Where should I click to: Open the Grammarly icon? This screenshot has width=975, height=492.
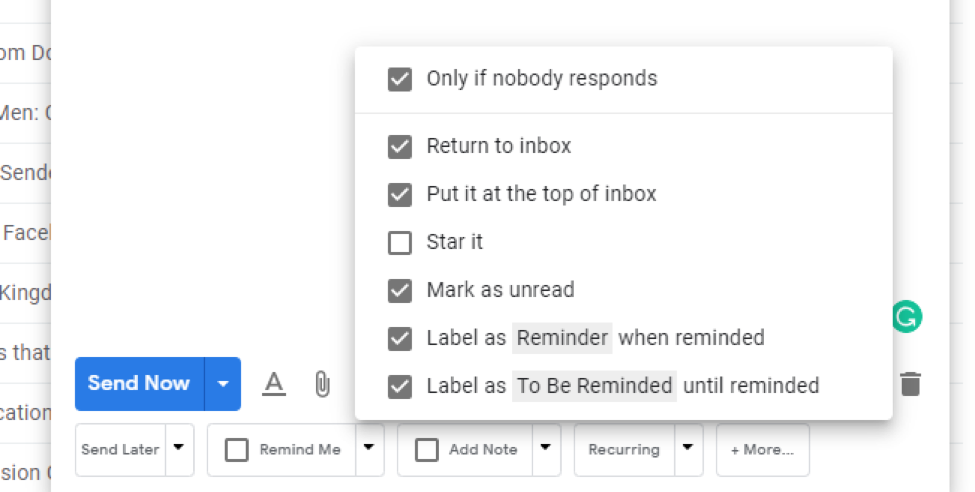(x=907, y=318)
